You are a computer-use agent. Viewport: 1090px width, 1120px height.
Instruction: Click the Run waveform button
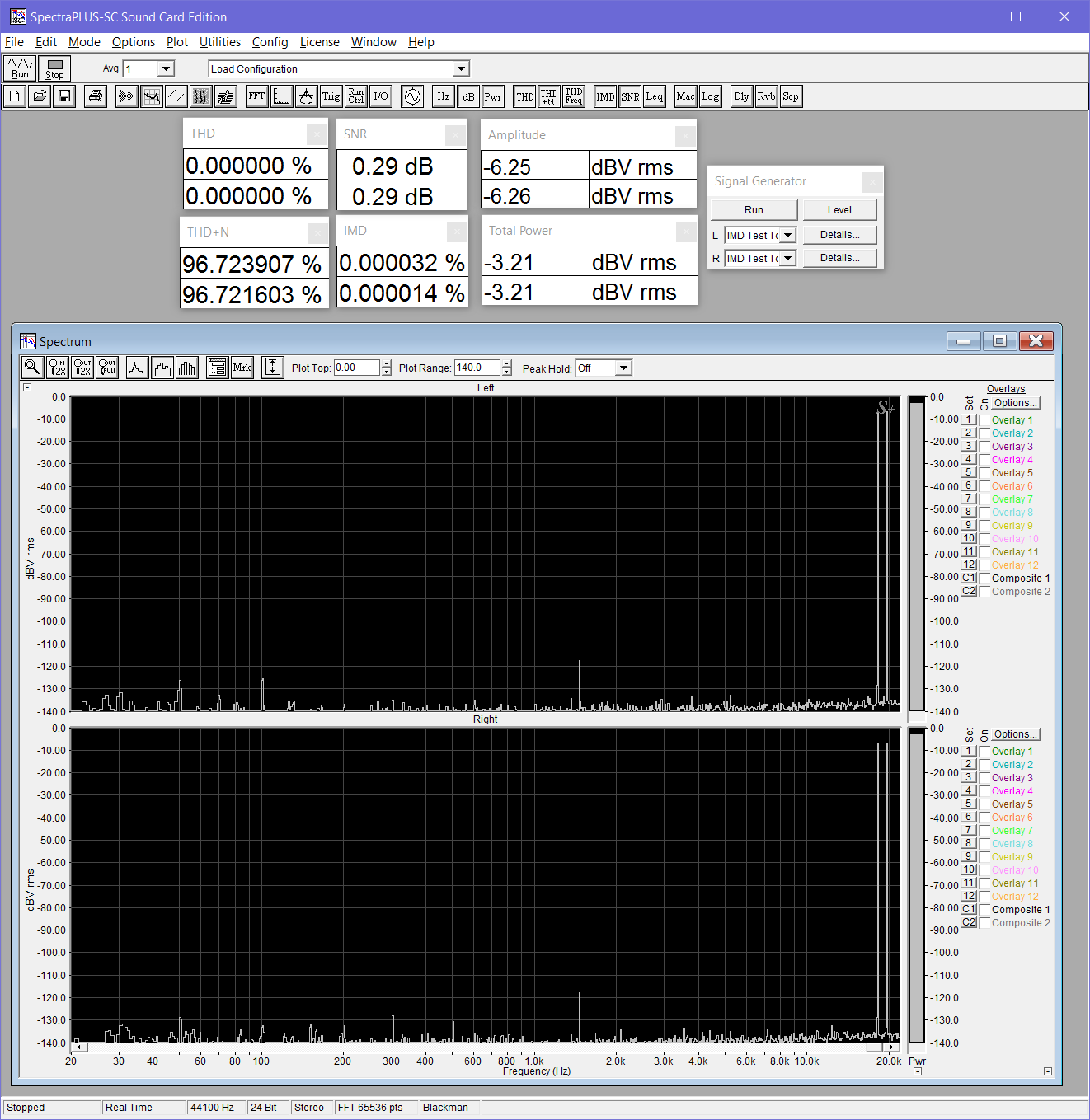20,68
